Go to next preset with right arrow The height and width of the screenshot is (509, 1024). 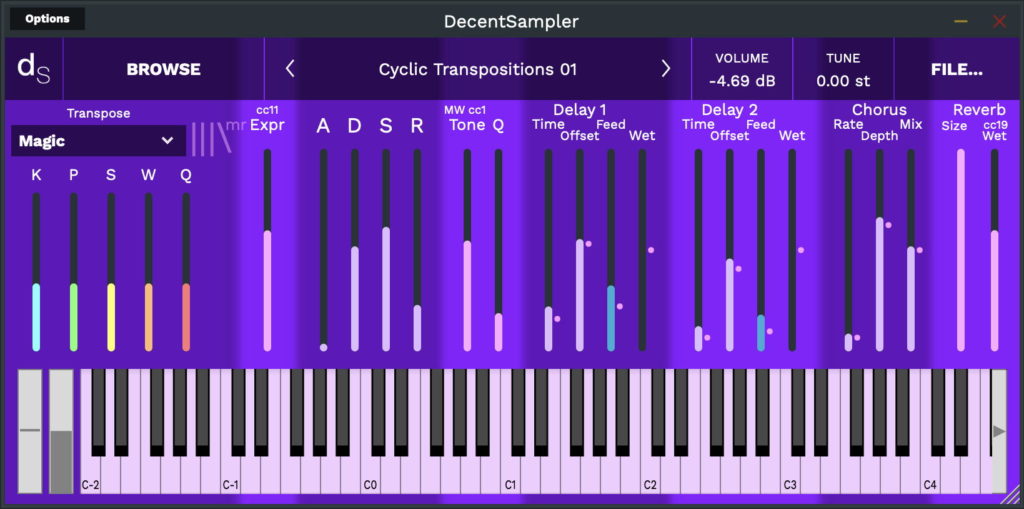tap(665, 69)
